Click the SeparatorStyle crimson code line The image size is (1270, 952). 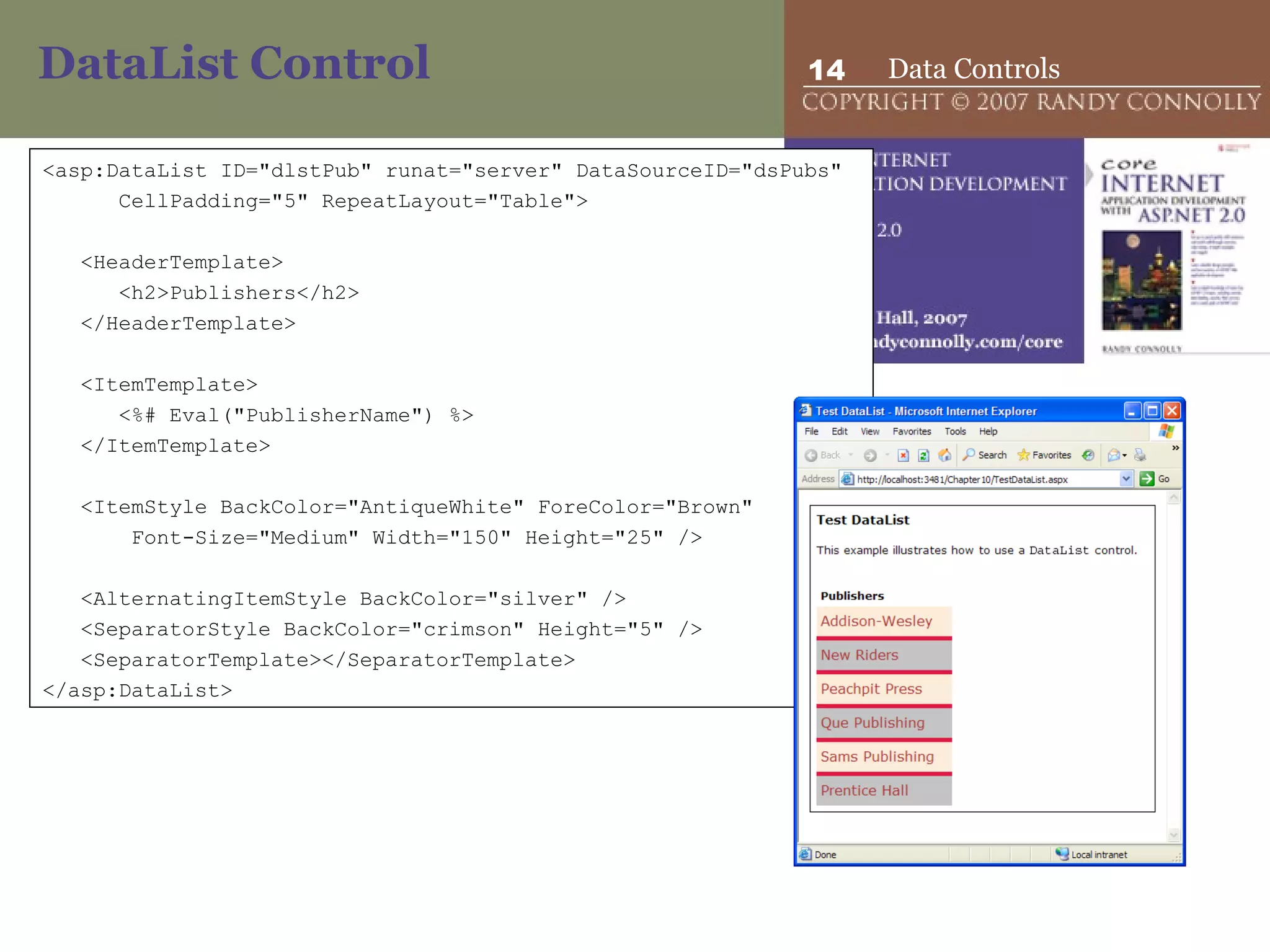[x=391, y=629]
